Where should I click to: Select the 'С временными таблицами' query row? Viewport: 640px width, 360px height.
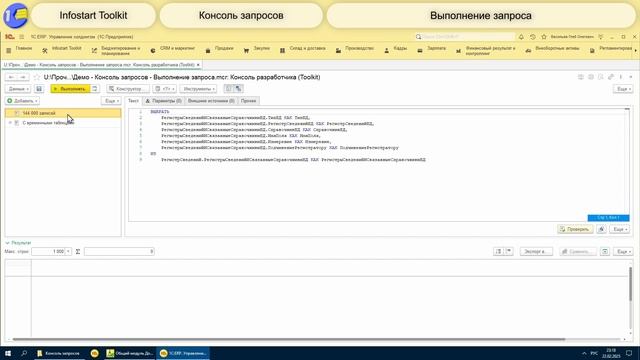tap(63, 122)
